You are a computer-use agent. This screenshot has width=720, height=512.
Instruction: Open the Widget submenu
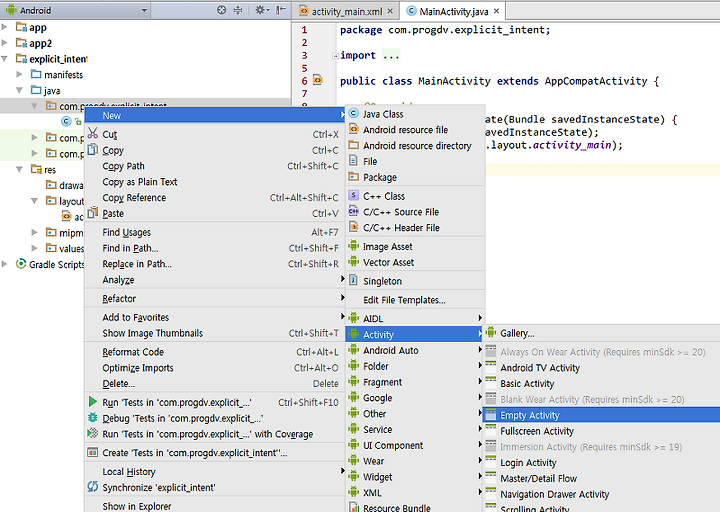click(x=416, y=477)
